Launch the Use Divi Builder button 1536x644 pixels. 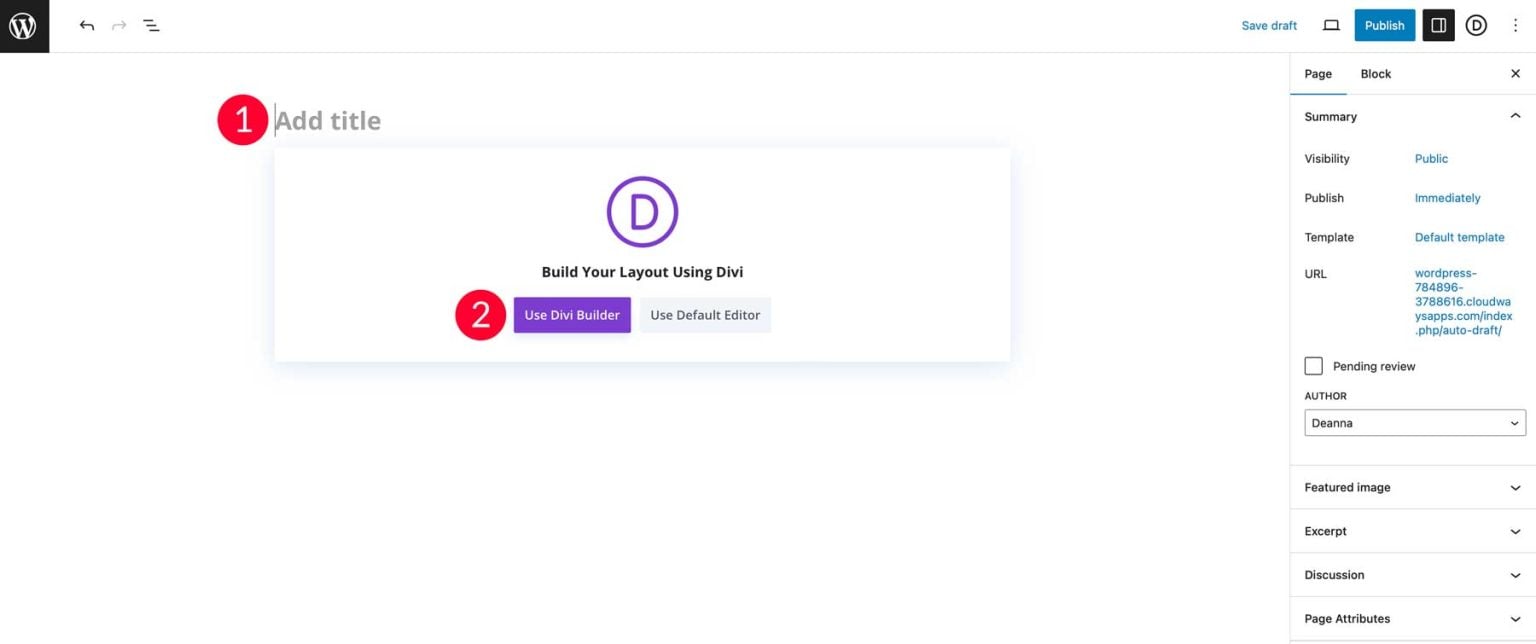tap(572, 315)
